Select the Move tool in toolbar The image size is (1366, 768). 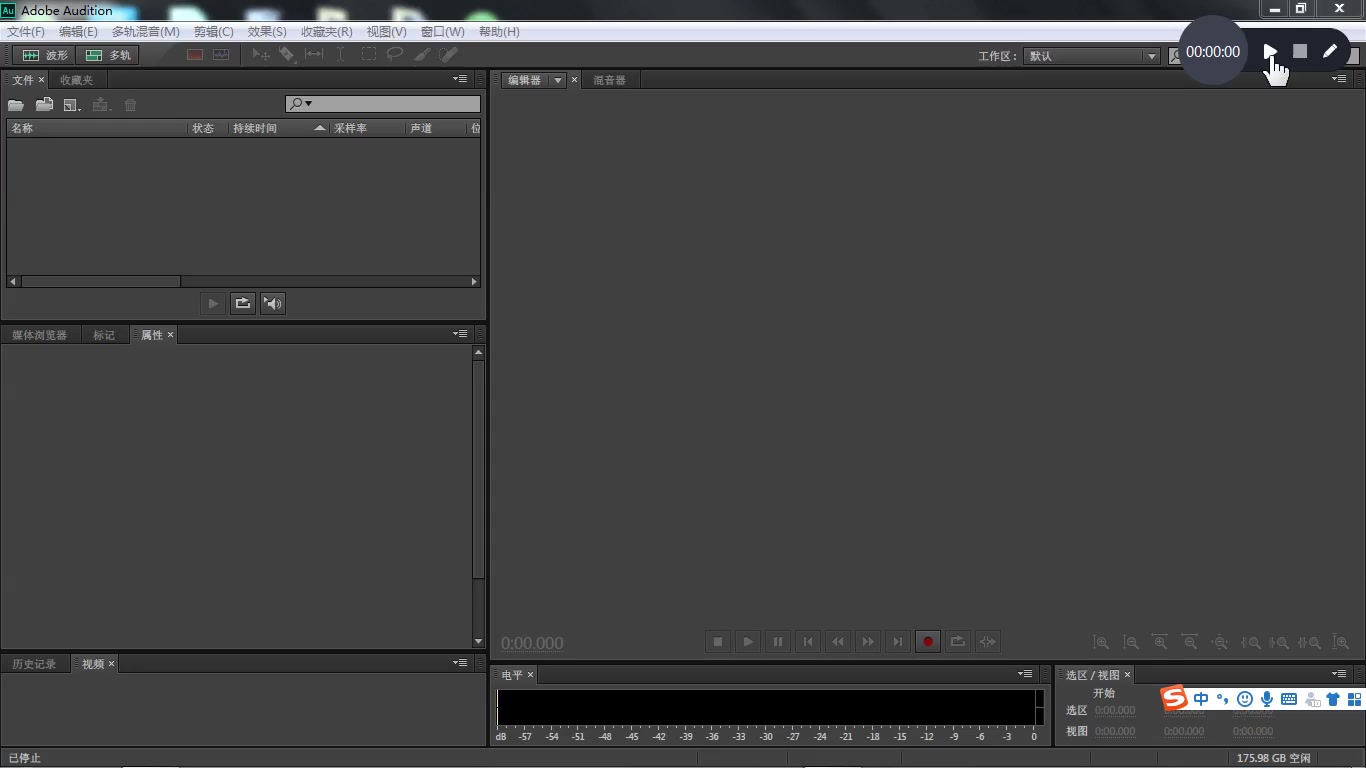(261, 55)
